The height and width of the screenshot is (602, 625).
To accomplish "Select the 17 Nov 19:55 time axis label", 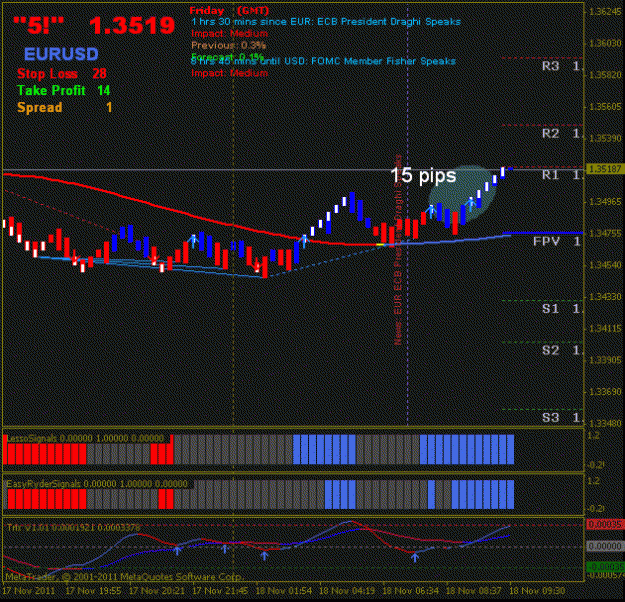I will 94,591.
